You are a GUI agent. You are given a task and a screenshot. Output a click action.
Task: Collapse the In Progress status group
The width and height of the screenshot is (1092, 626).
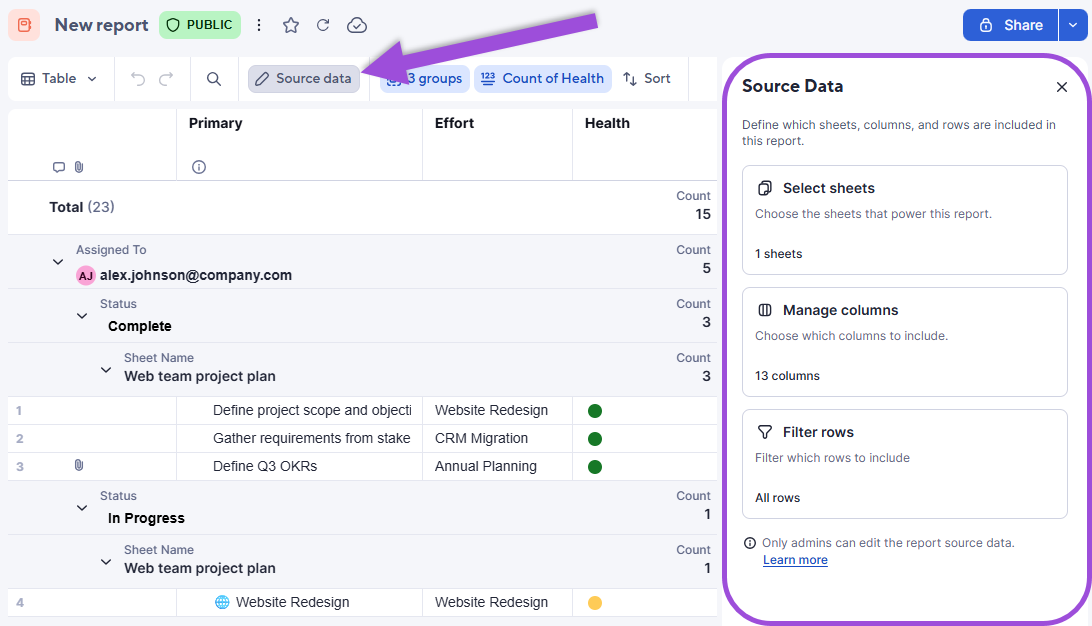pos(82,508)
